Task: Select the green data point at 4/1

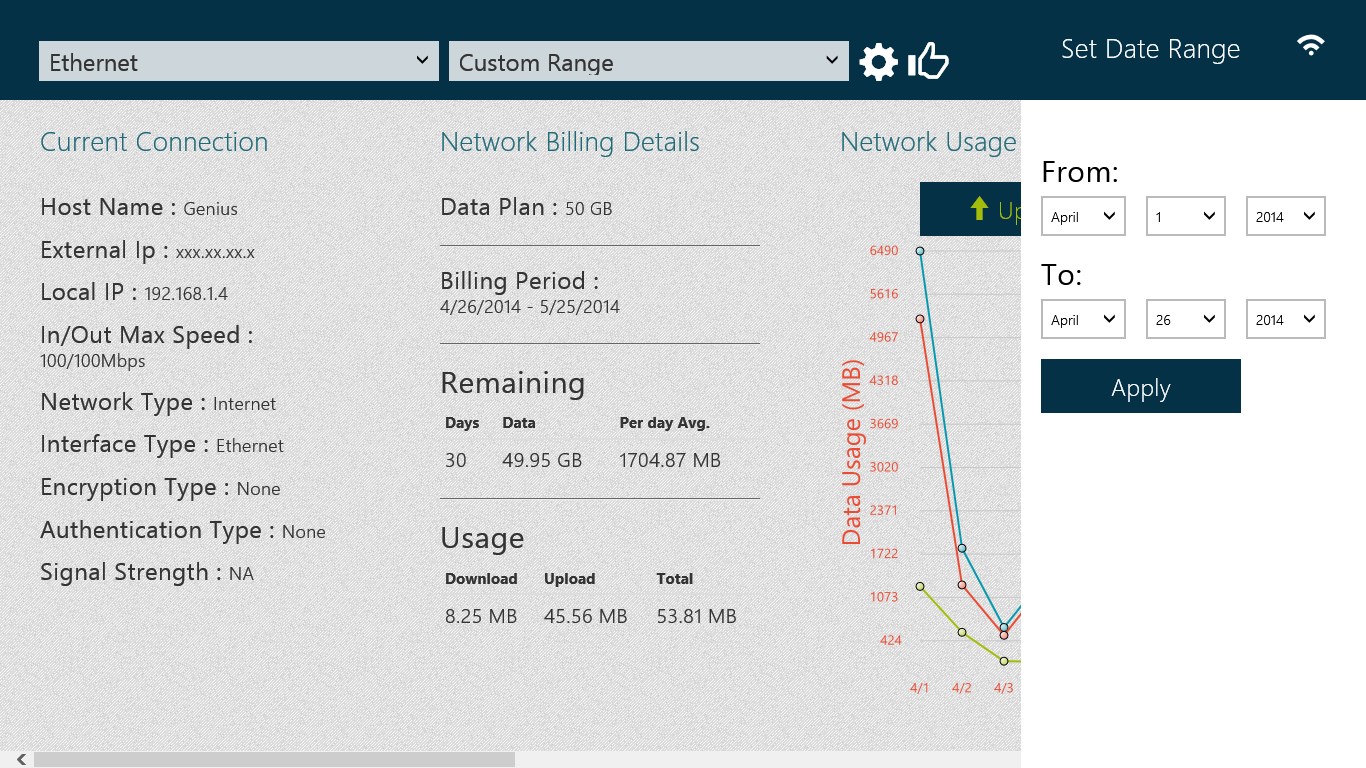Action: pyautogui.click(x=920, y=586)
